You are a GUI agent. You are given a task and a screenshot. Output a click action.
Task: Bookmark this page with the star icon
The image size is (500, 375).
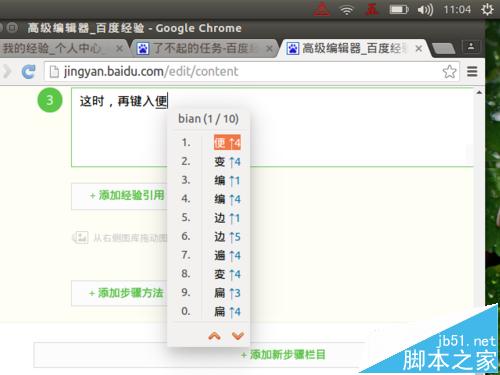point(449,72)
